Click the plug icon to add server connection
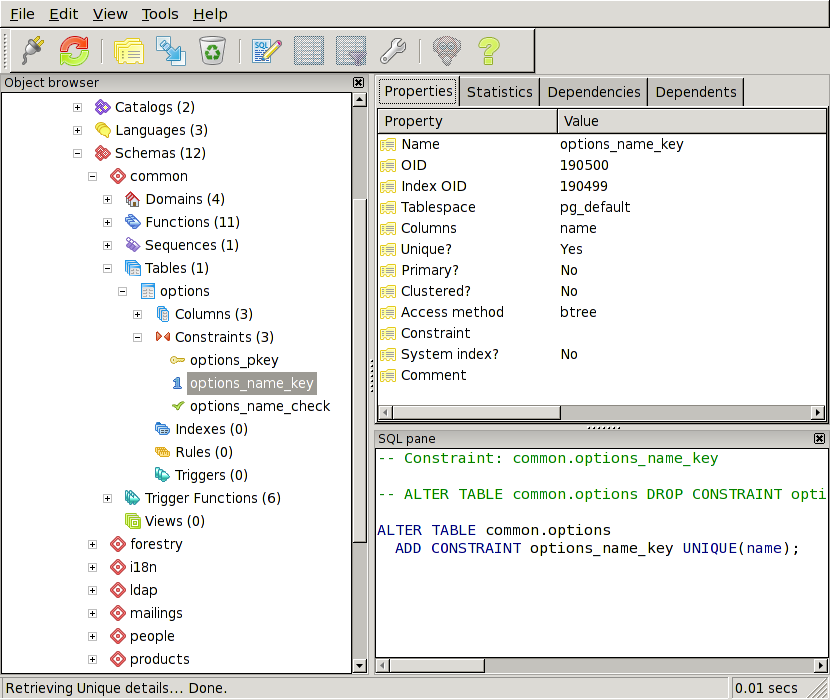Viewport: 830px width, 700px height. (33, 50)
